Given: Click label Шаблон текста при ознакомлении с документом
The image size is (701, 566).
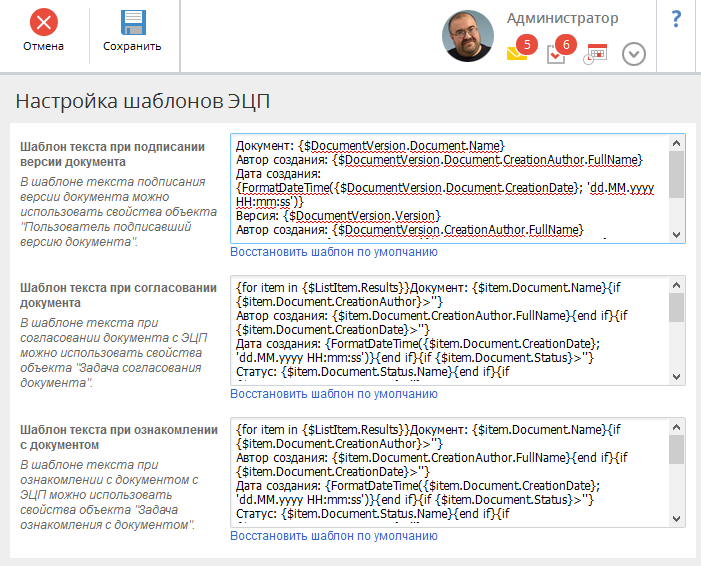Looking at the screenshot, I should [119, 437].
